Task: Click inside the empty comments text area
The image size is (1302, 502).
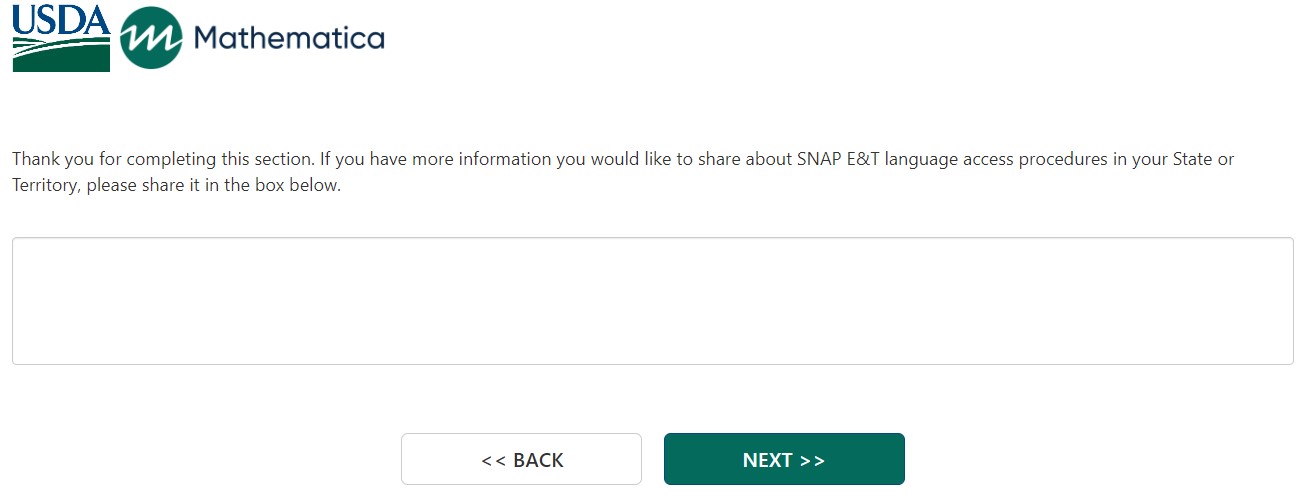Action: coord(652,301)
